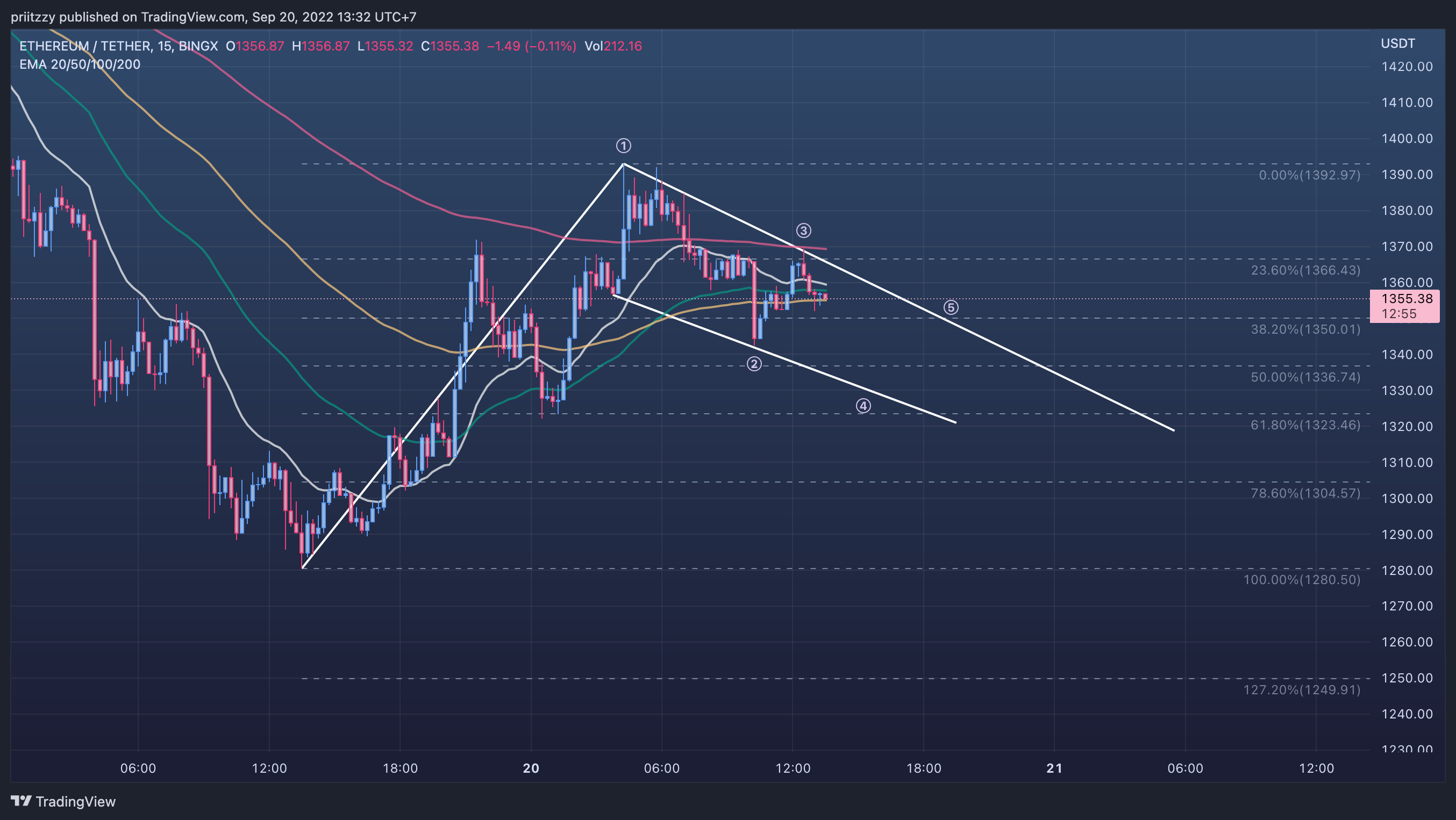Click the low value 'L1355.32'

point(386,46)
